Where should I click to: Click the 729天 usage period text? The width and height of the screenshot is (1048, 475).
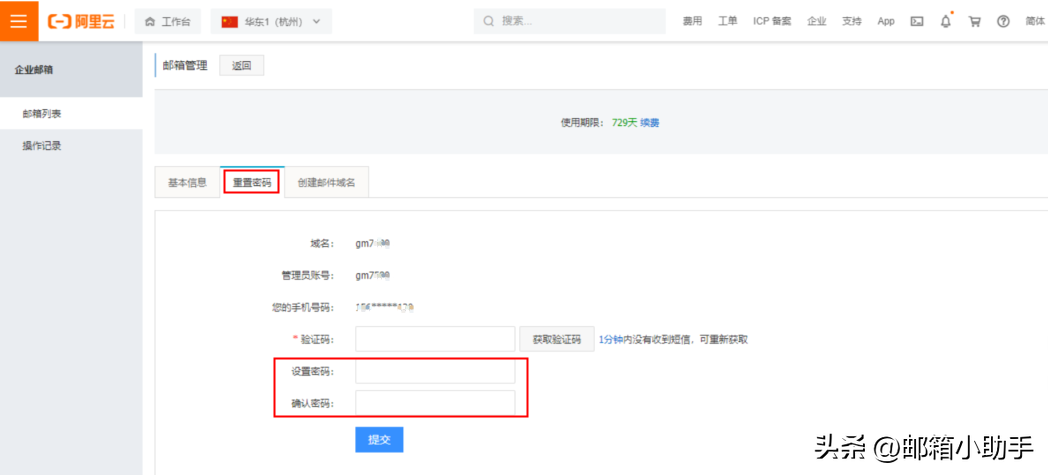pos(624,123)
